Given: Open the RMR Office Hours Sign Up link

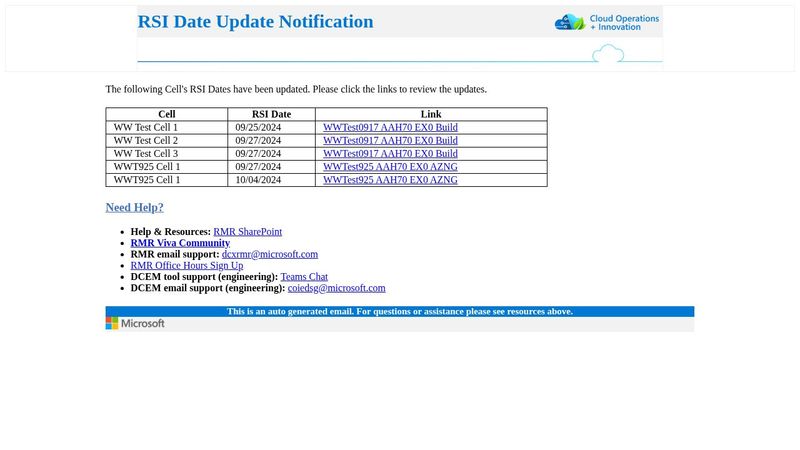Looking at the screenshot, I should [186, 266].
